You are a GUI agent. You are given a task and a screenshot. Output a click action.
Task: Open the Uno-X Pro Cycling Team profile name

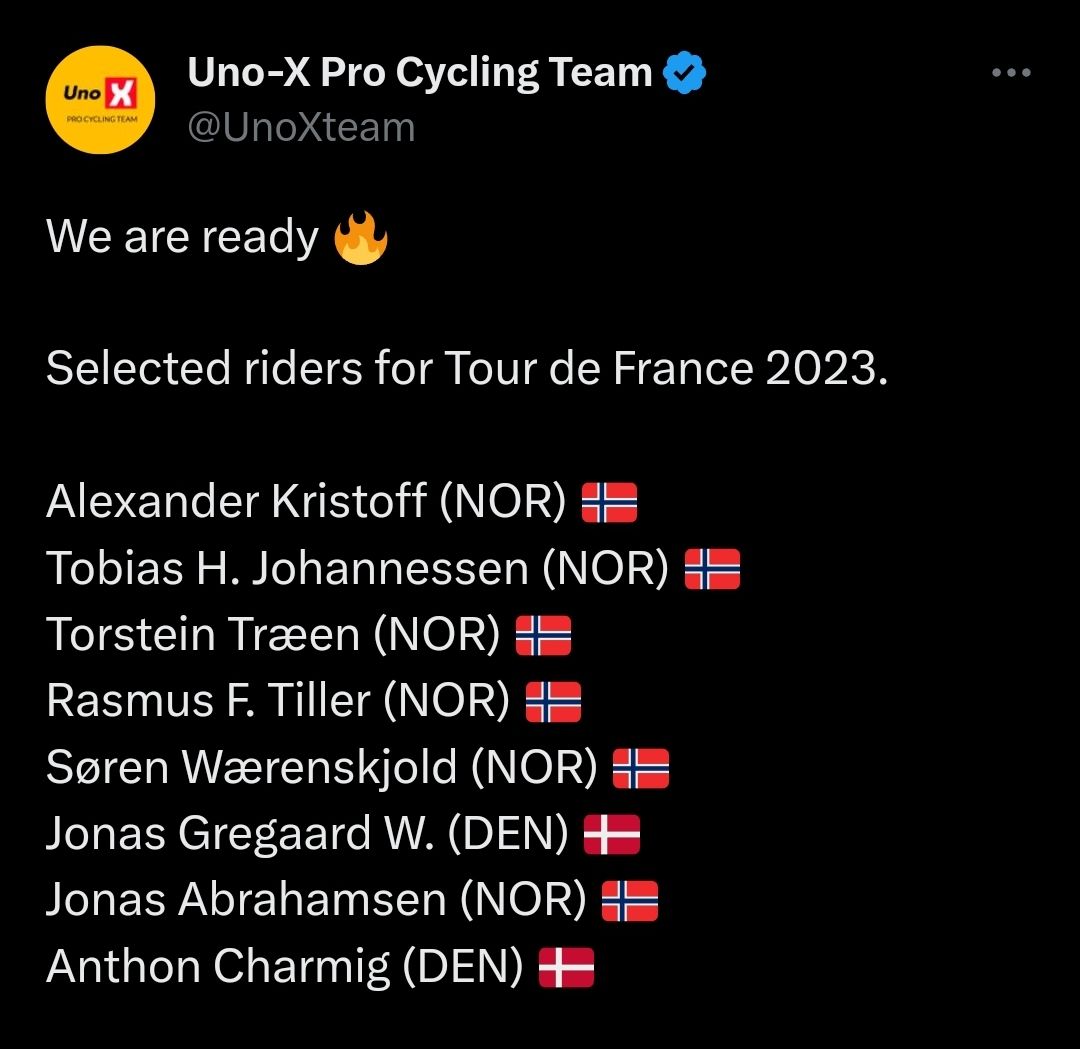pos(420,73)
